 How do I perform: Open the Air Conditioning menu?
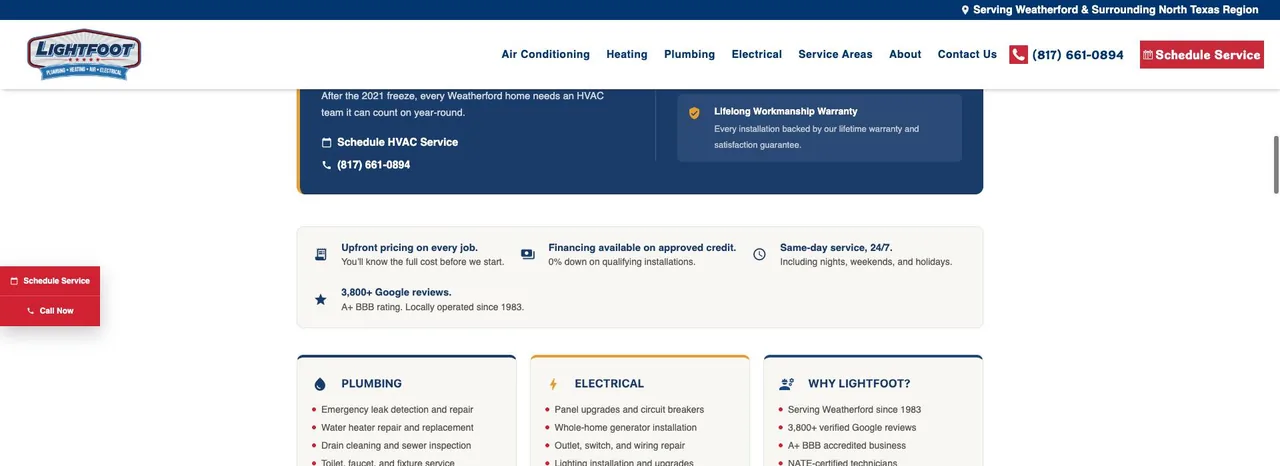tap(546, 54)
